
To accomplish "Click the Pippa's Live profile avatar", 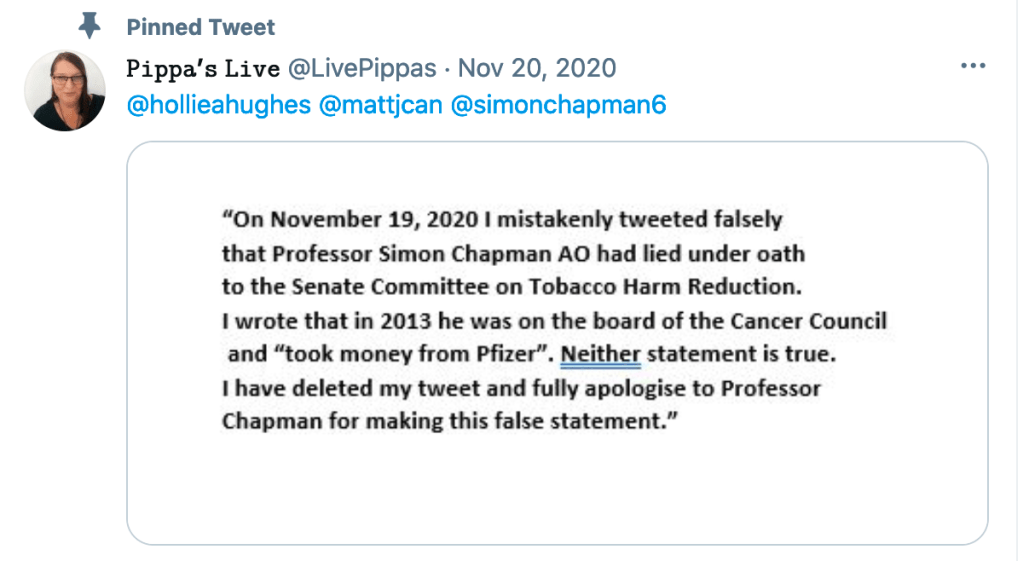I will (x=64, y=91).
